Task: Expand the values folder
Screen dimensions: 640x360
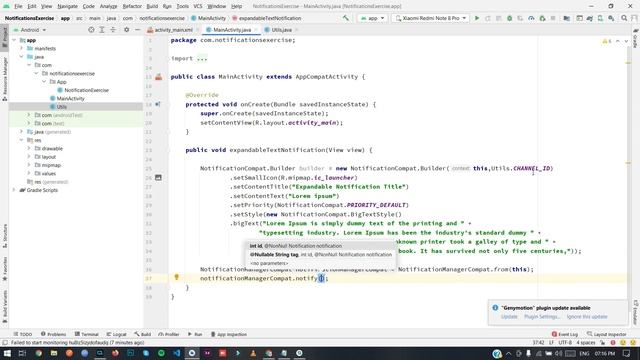Action: [x=29, y=173]
